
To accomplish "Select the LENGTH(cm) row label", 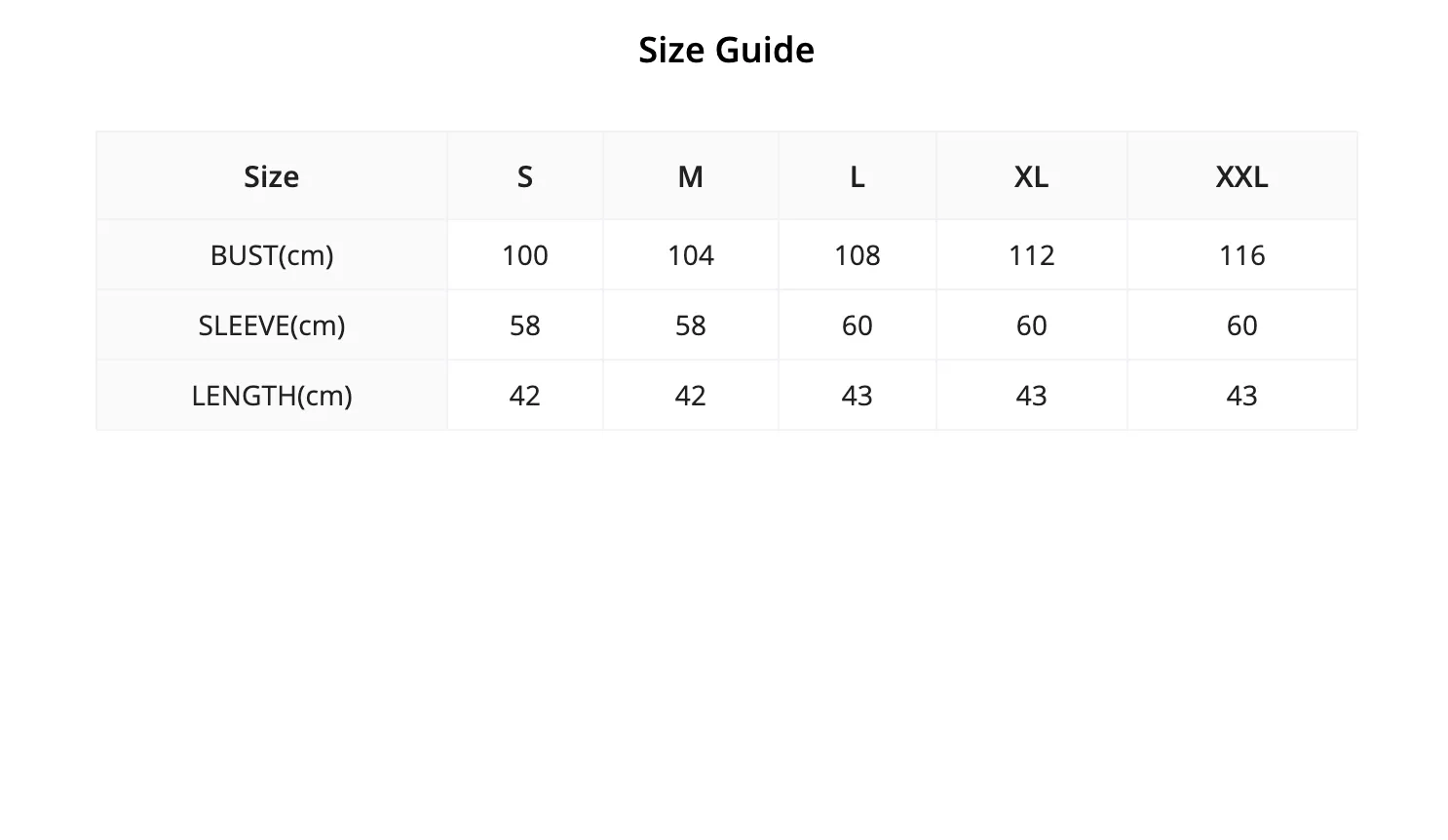I will [272, 396].
